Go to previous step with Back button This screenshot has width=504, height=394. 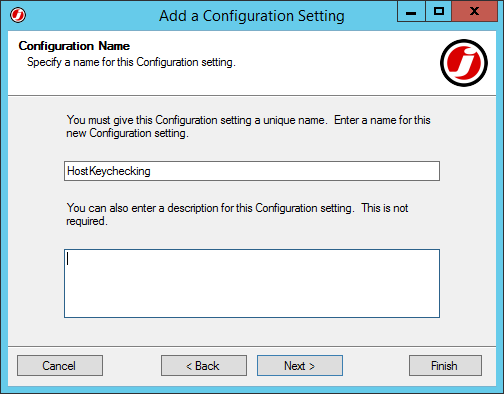click(204, 366)
